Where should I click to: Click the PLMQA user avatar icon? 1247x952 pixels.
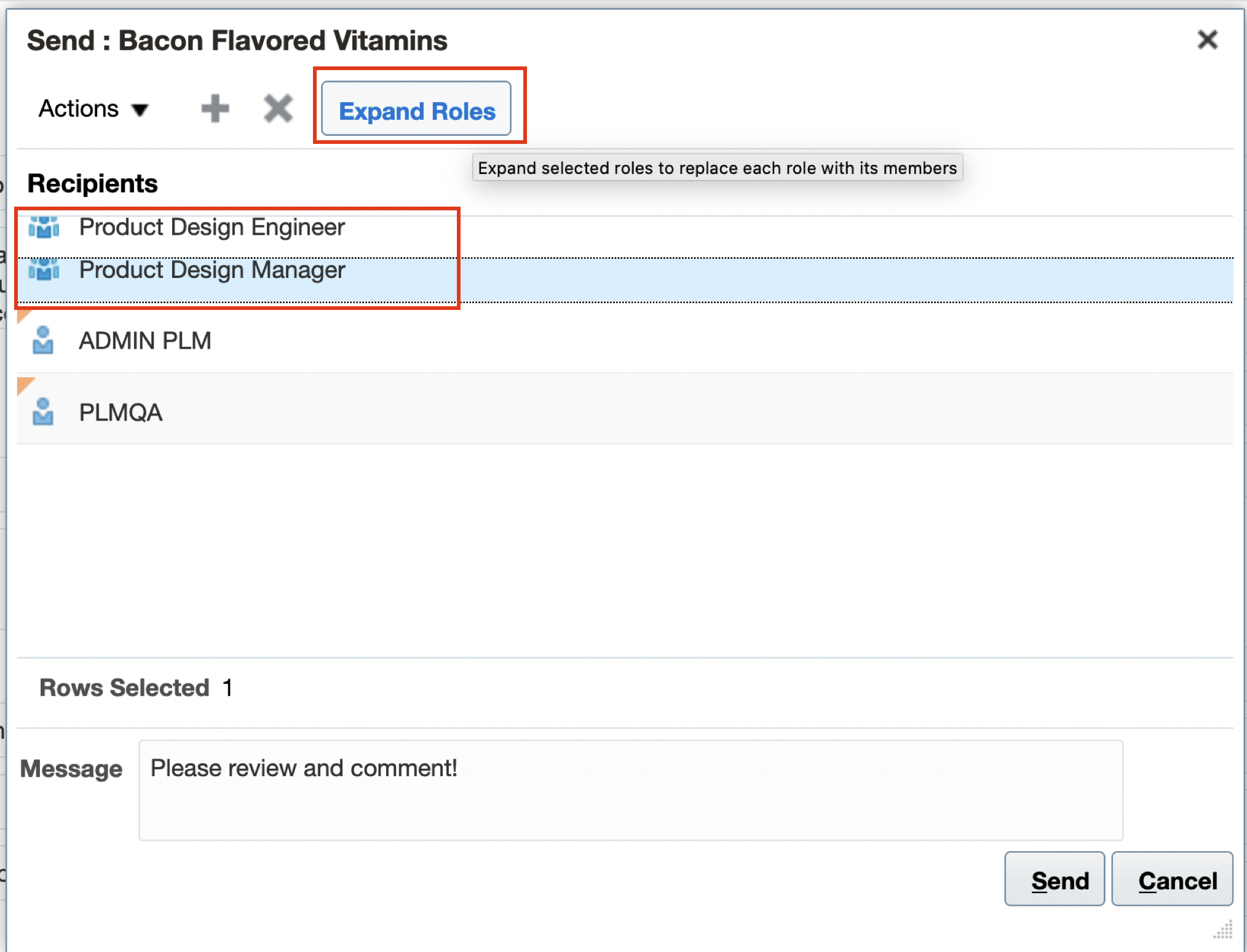(44, 411)
